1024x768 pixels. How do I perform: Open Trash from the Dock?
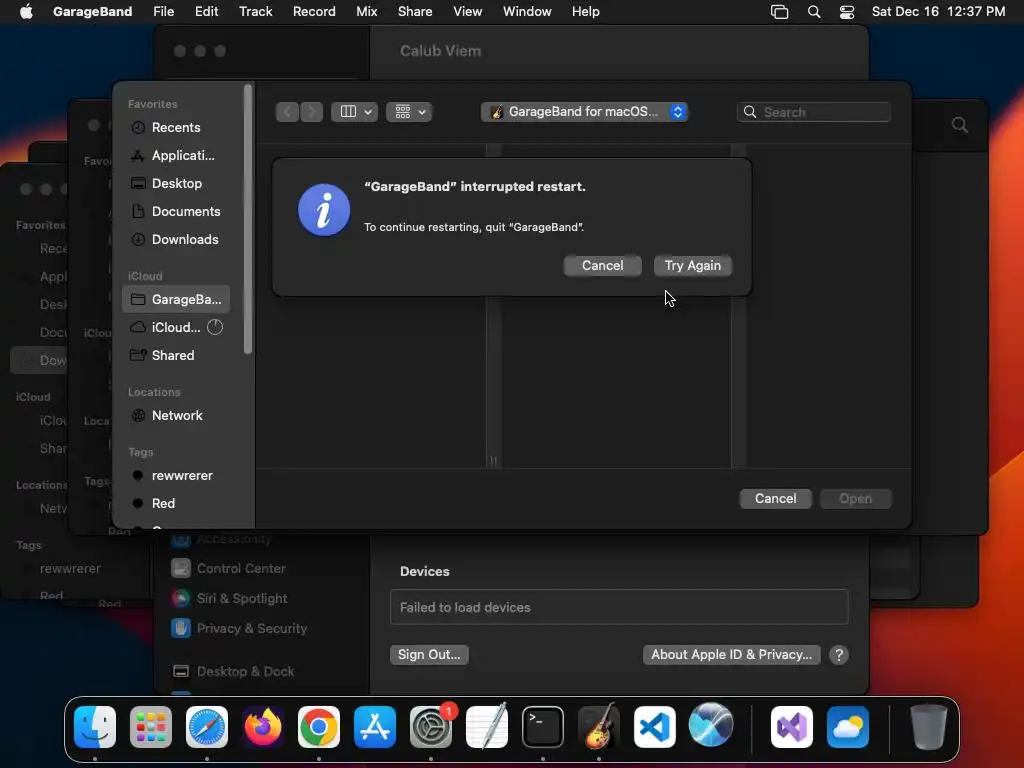pyautogui.click(x=928, y=727)
